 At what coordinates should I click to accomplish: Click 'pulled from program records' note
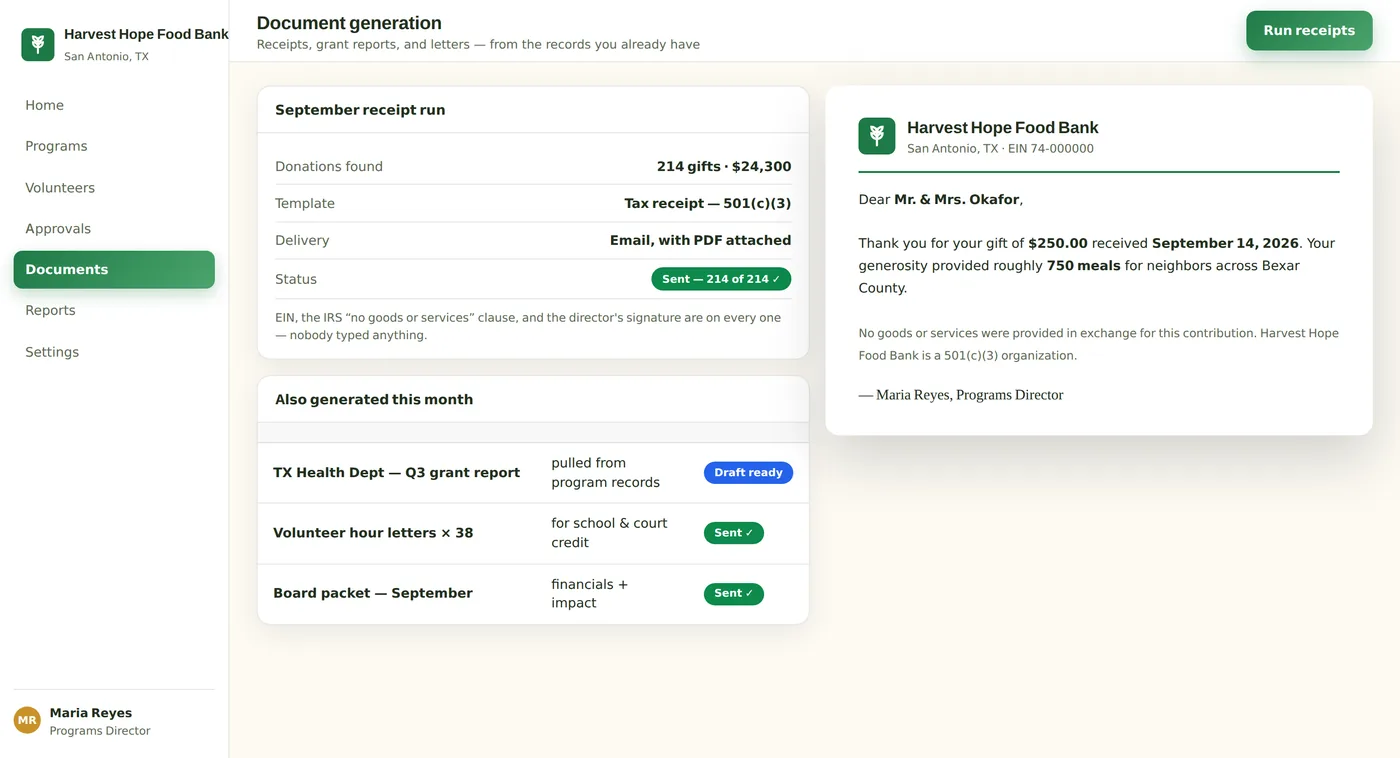coord(606,473)
